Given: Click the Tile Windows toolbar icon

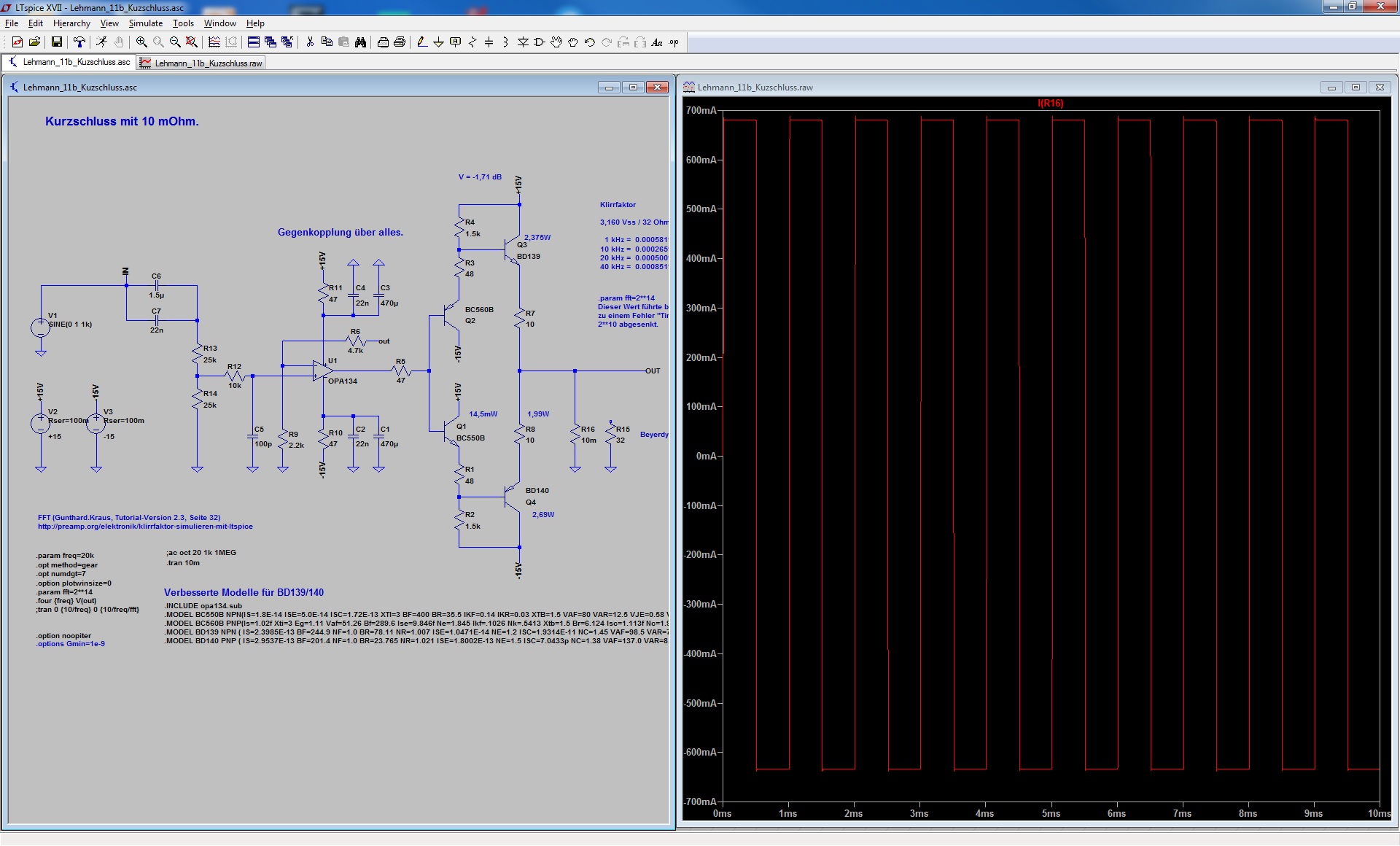Looking at the screenshot, I should (x=253, y=42).
